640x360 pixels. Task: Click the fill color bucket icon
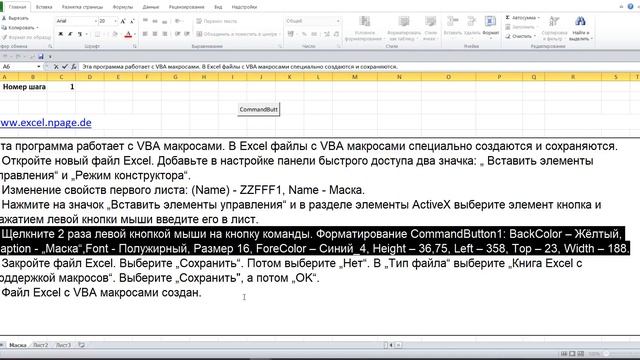(115, 34)
